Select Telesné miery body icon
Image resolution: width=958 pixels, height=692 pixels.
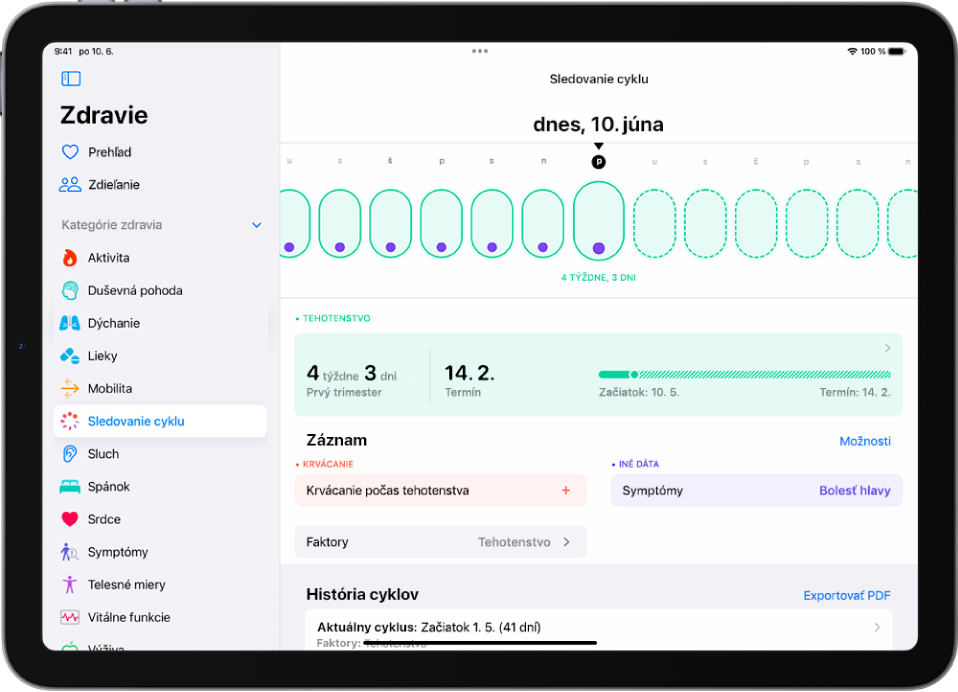(x=70, y=585)
